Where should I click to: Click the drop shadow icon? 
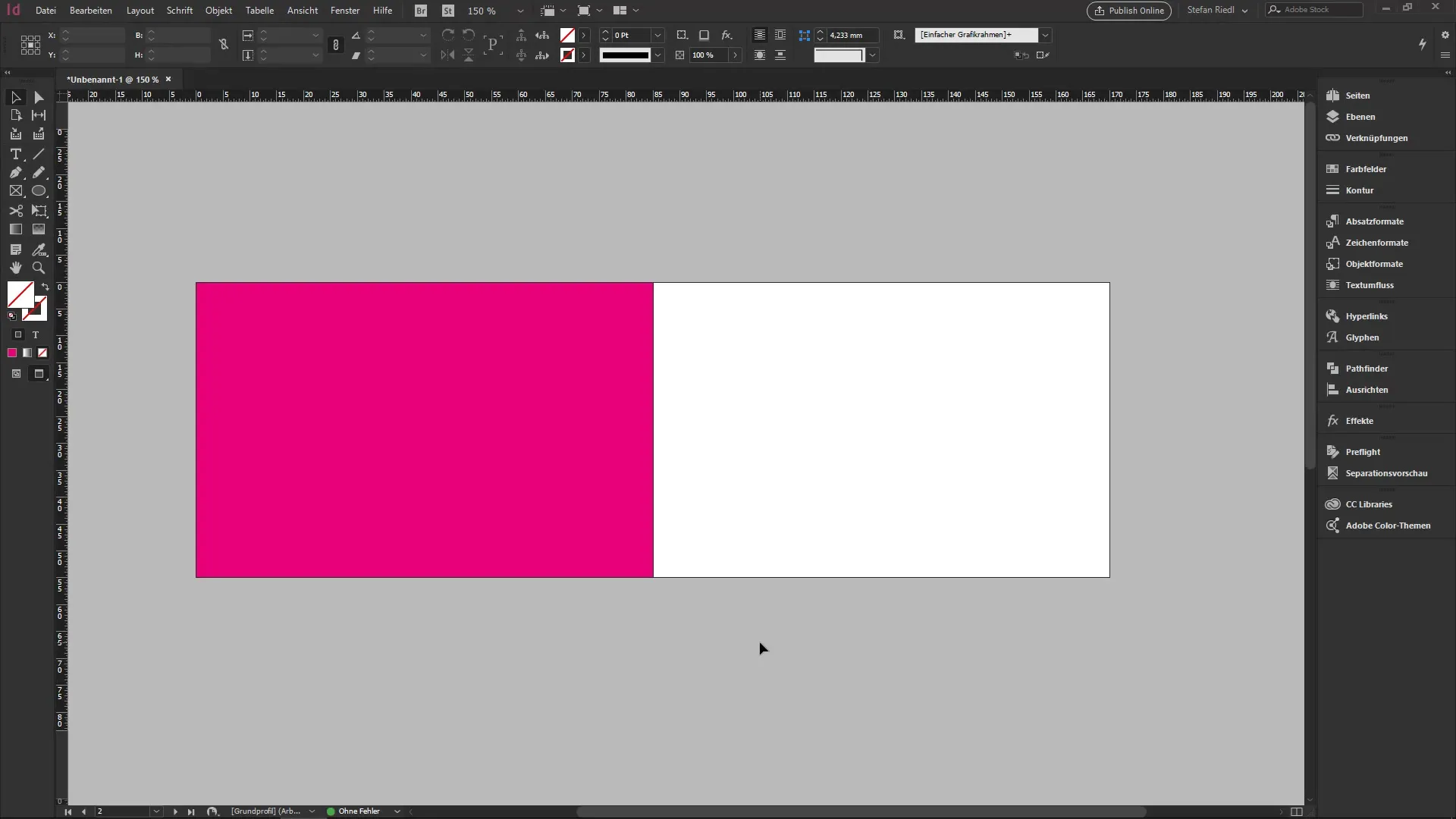pos(704,35)
